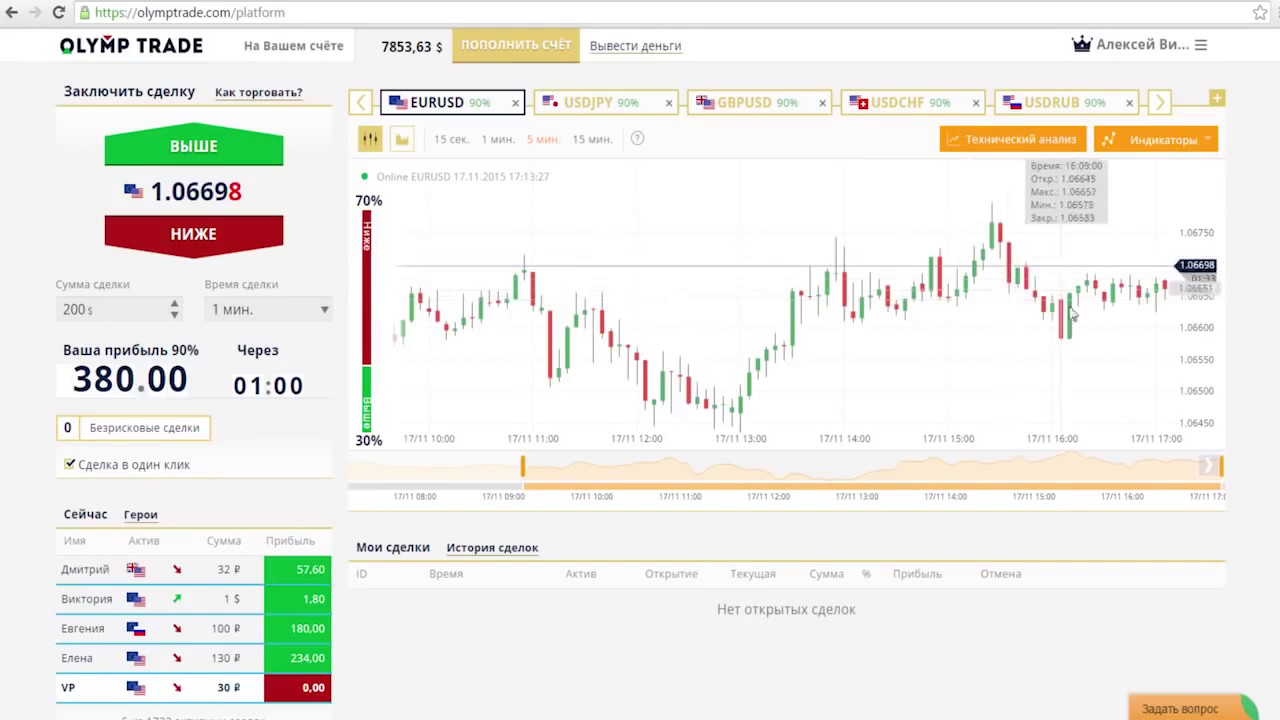Viewport: 1280px width, 720px height.
Task: Click Пополнить счёт deposit button
Action: [516, 45]
